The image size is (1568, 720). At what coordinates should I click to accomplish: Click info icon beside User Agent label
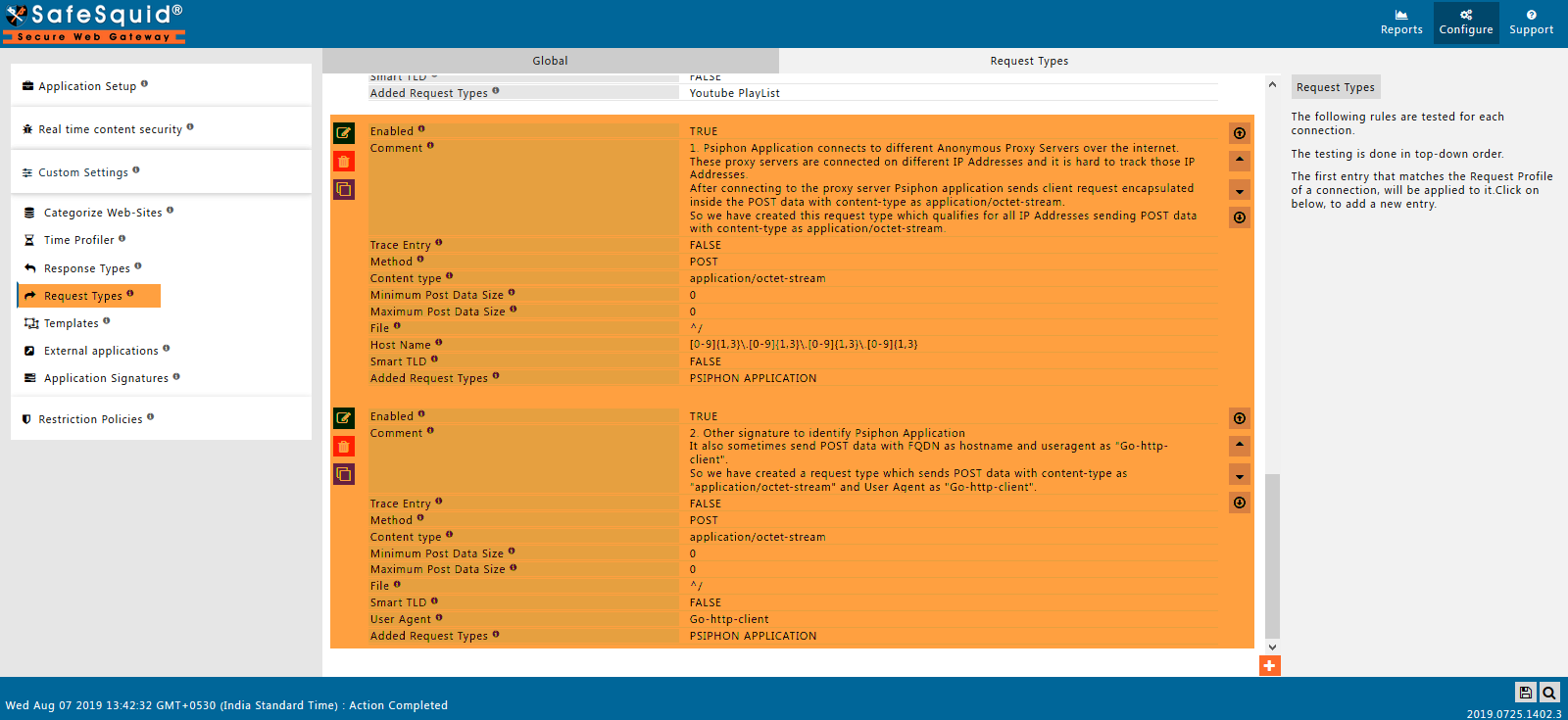click(438, 617)
